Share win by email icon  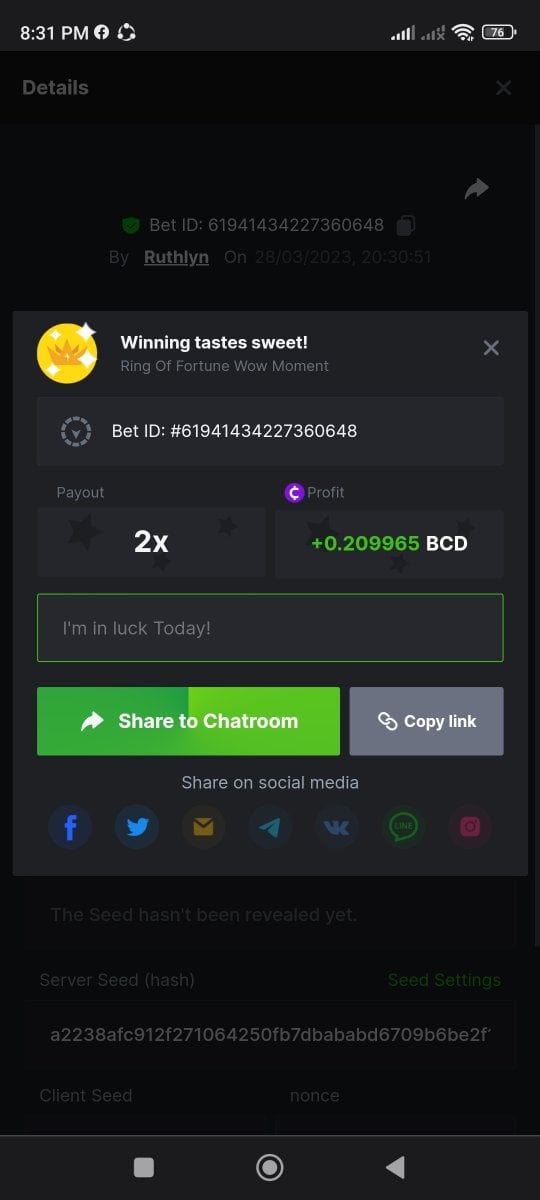pos(203,827)
